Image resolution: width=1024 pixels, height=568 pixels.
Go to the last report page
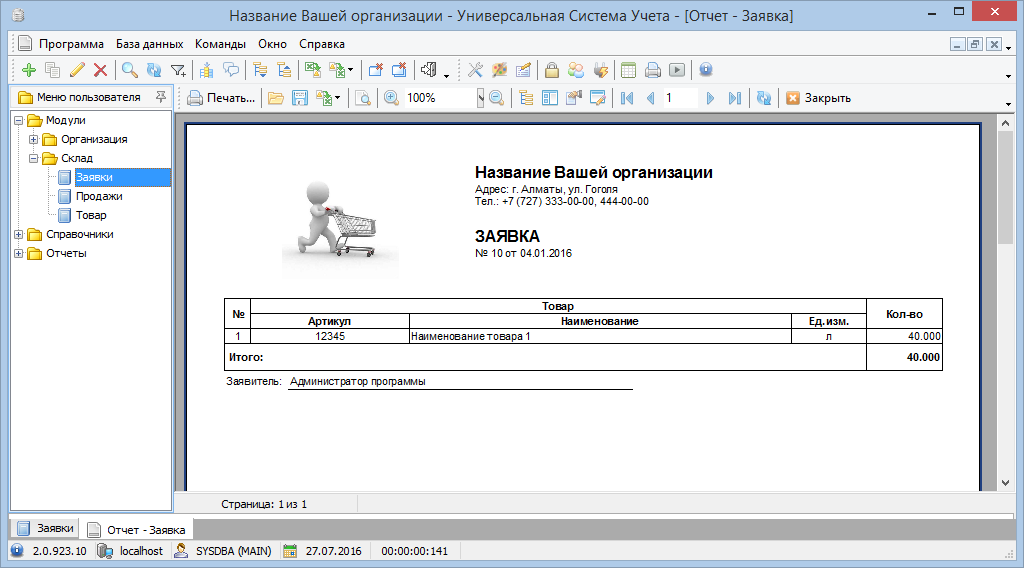pyautogui.click(x=735, y=98)
